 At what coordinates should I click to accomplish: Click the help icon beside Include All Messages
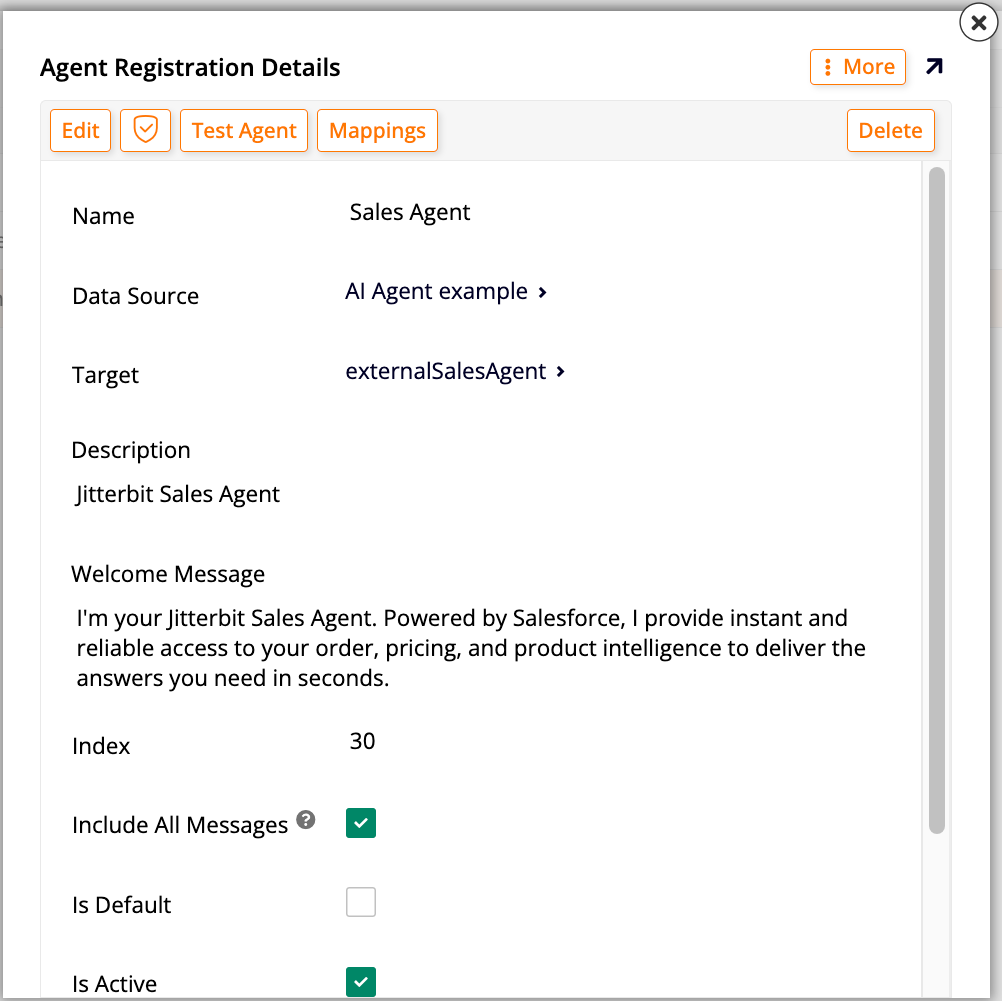(x=306, y=819)
